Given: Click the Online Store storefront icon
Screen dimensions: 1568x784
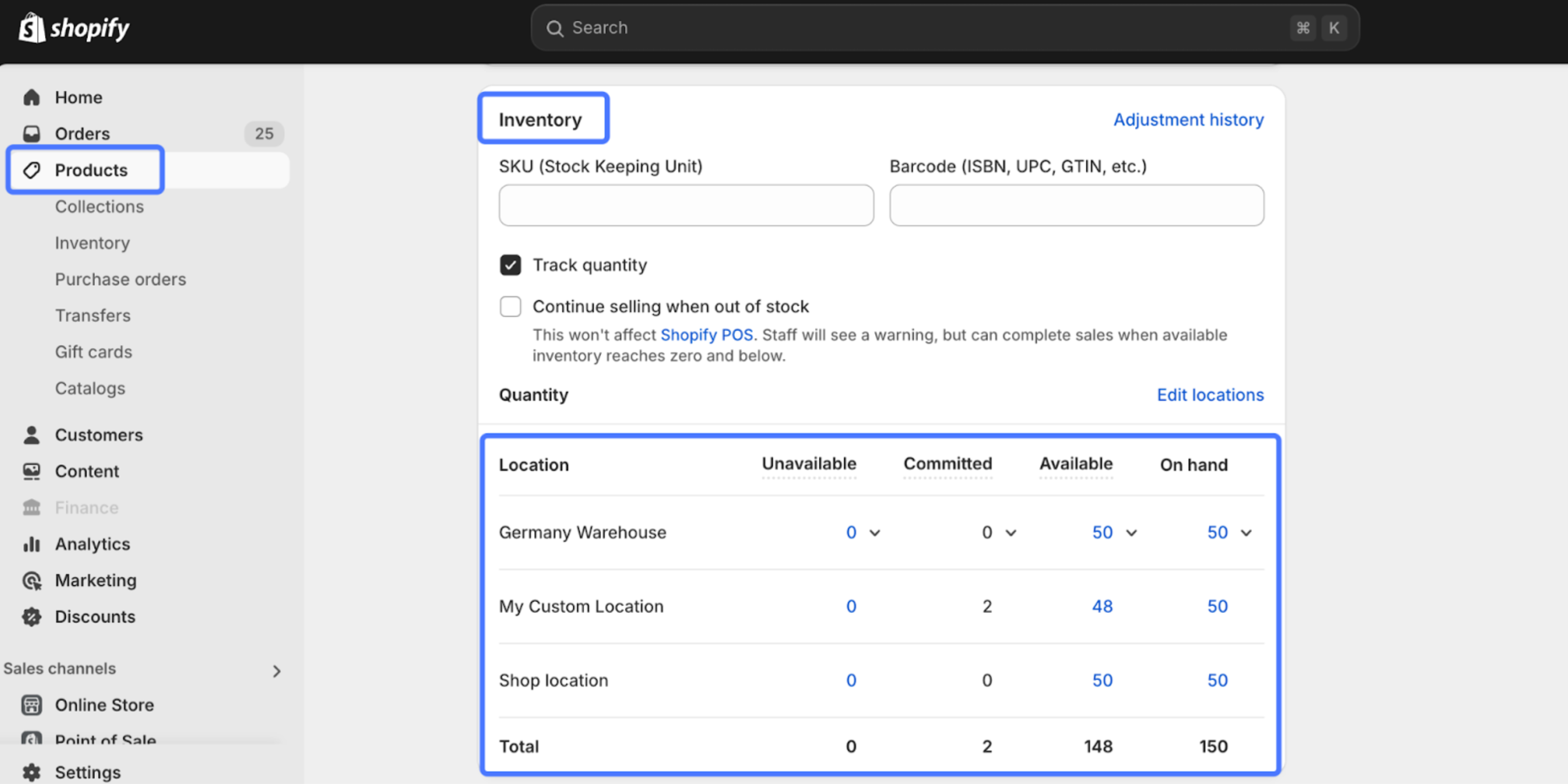Looking at the screenshot, I should click(31, 705).
